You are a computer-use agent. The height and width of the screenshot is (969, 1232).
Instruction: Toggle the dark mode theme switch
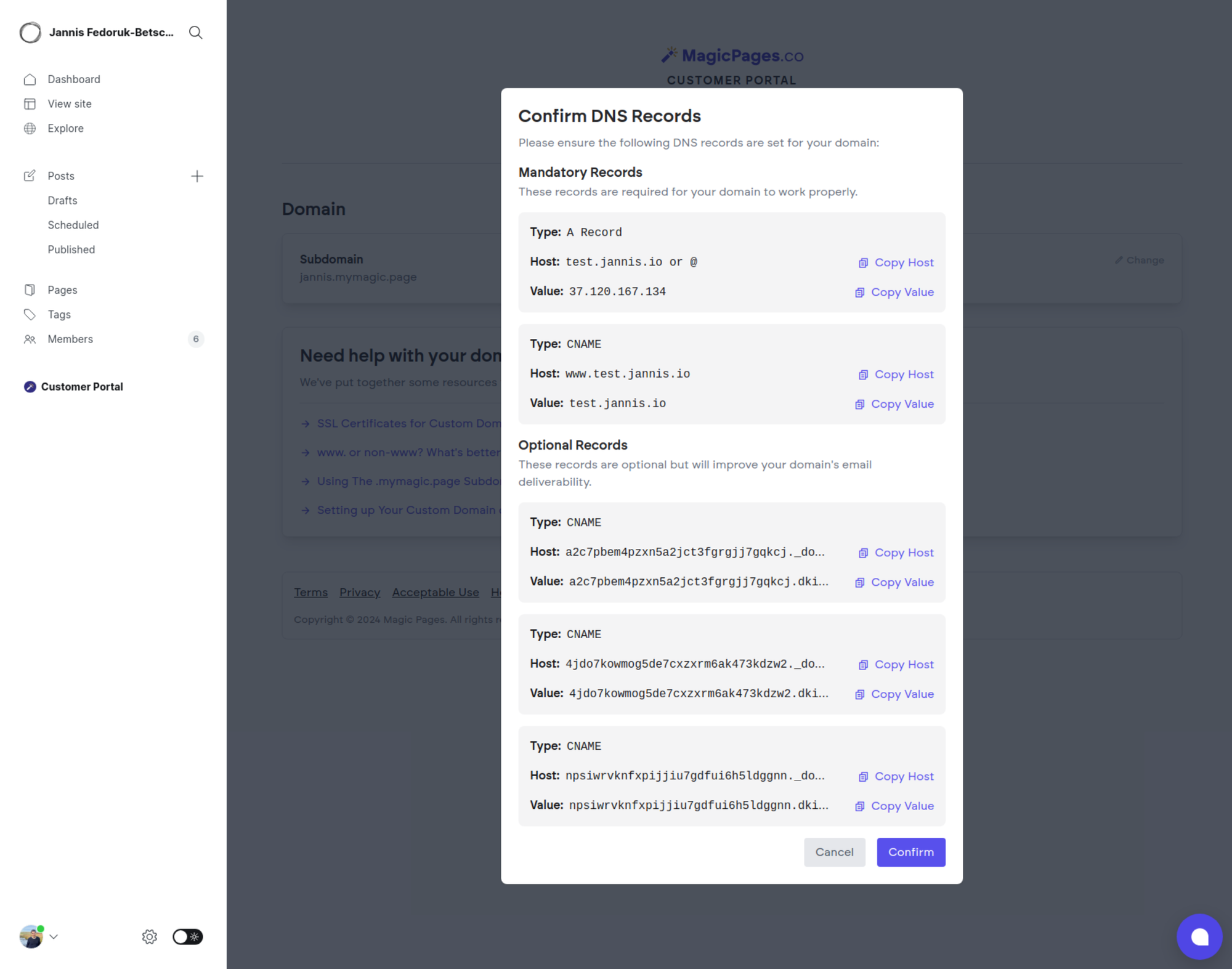pos(187,936)
